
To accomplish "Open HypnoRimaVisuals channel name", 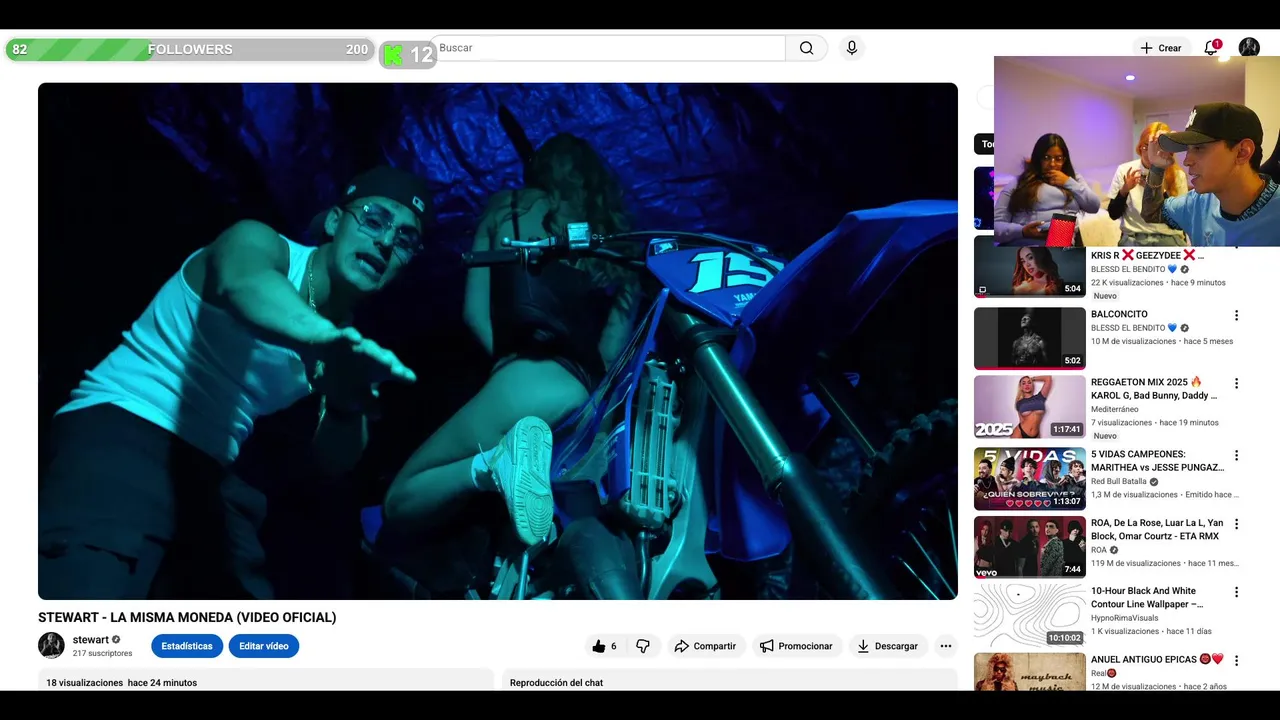I will click(x=1124, y=618).
